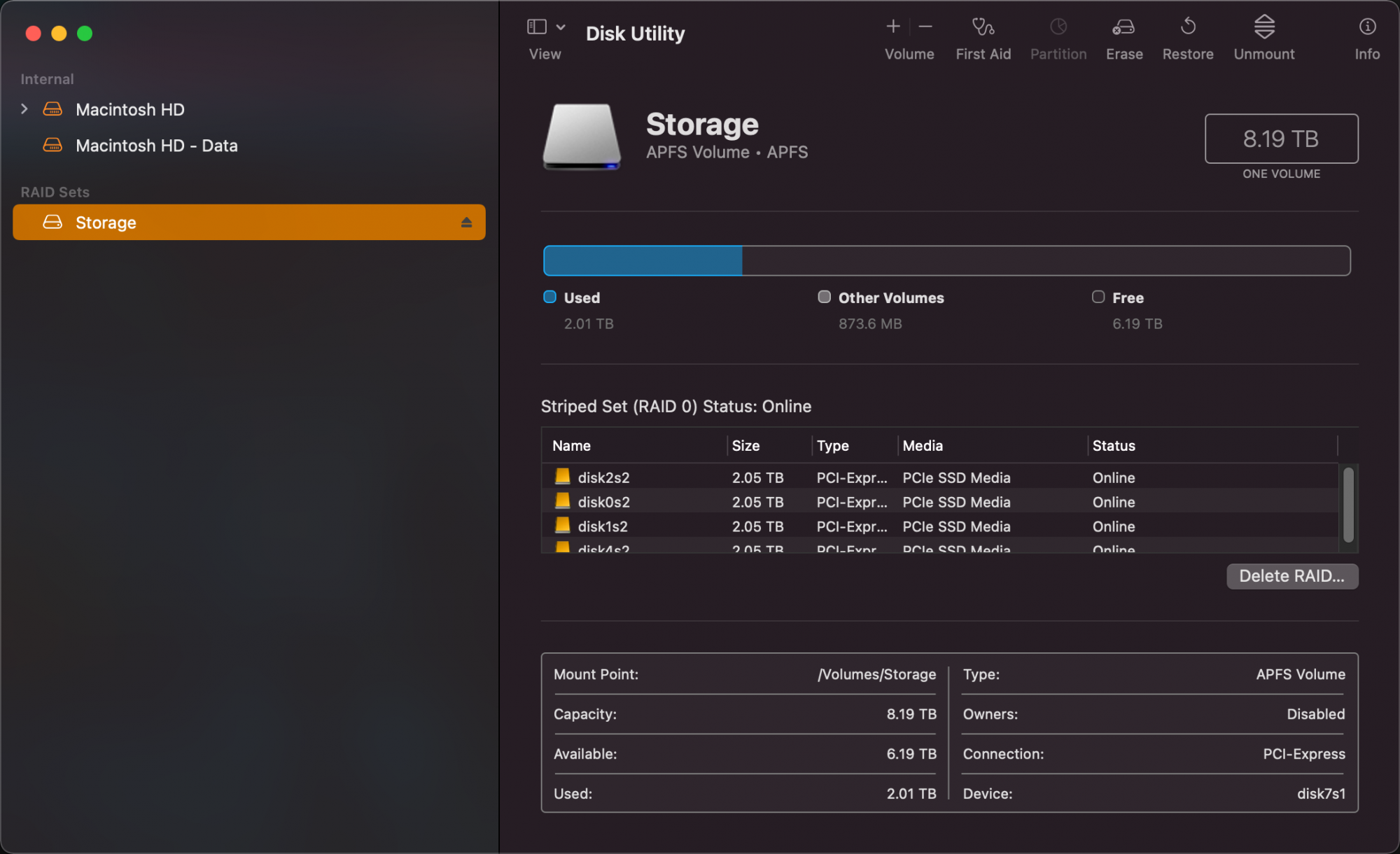
Task: Eject Storage using sidebar eject icon
Action: pos(466,223)
